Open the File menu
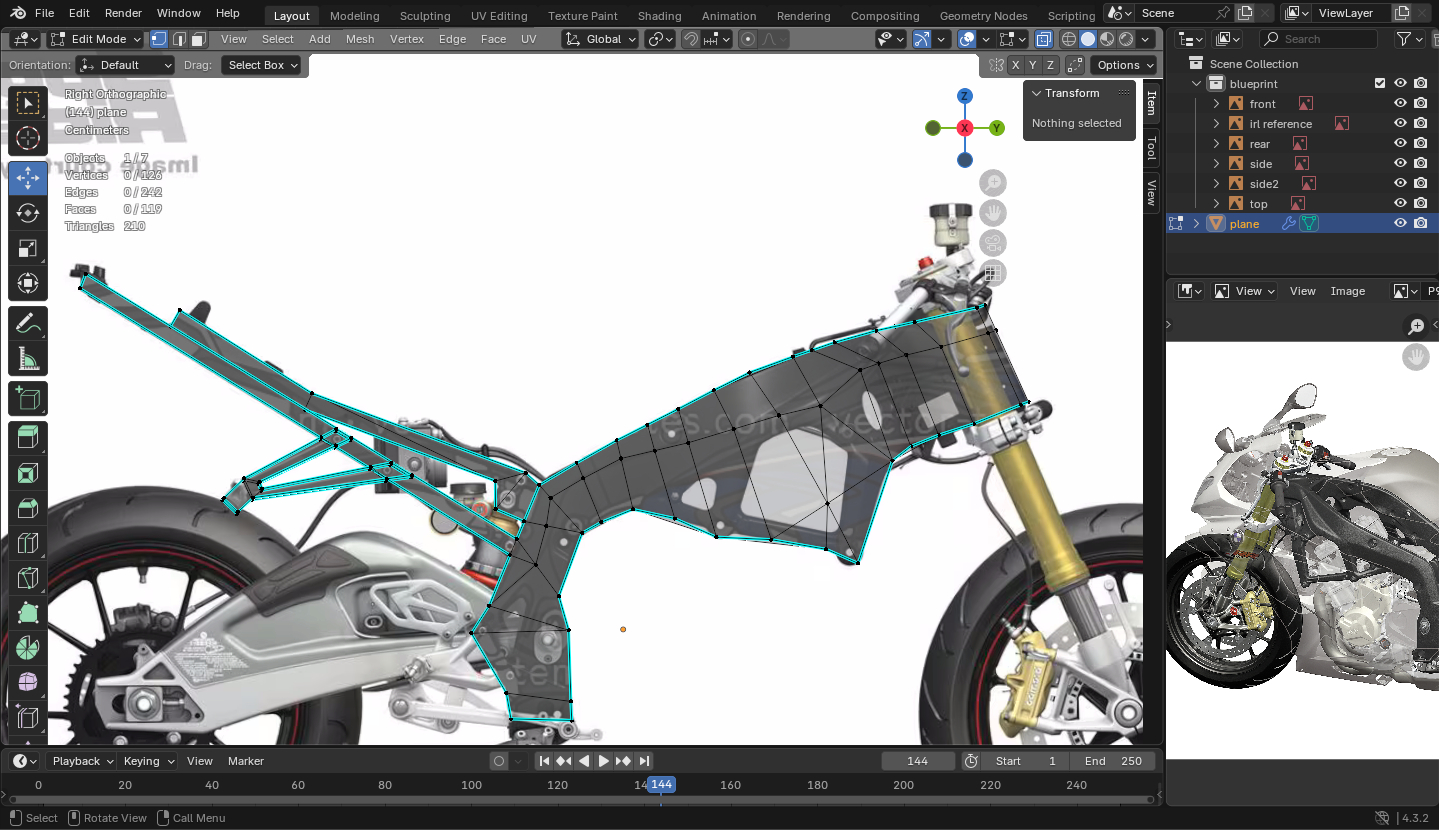The width and height of the screenshot is (1439, 830). click(44, 13)
